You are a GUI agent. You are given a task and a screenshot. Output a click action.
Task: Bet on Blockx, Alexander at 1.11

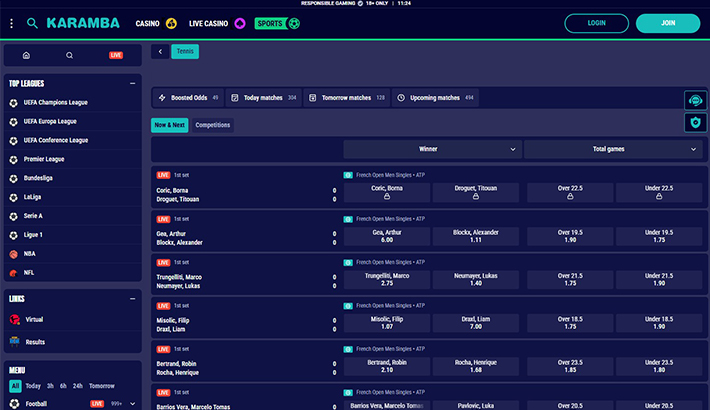click(475, 236)
